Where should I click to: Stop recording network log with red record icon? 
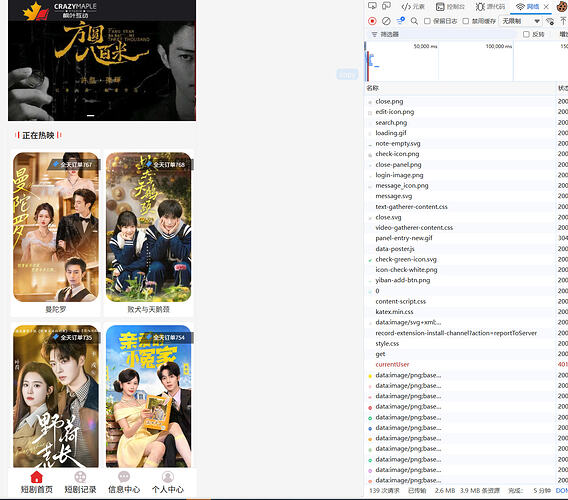point(372,21)
